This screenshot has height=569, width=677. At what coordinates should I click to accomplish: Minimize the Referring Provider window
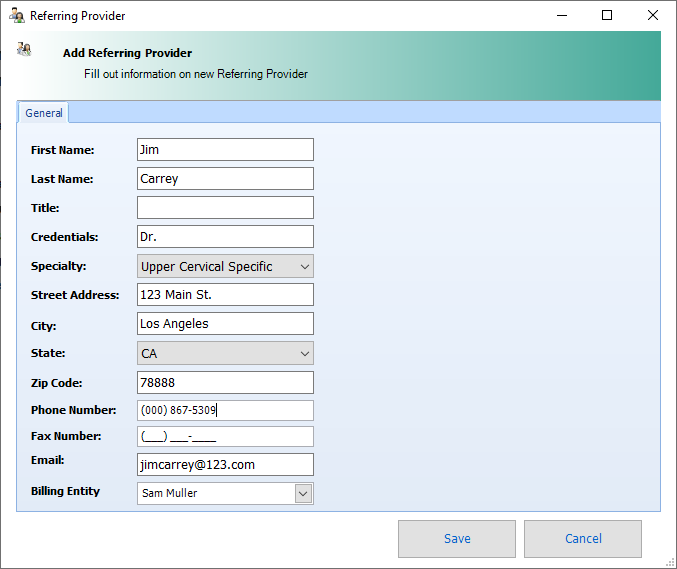[562, 16]
